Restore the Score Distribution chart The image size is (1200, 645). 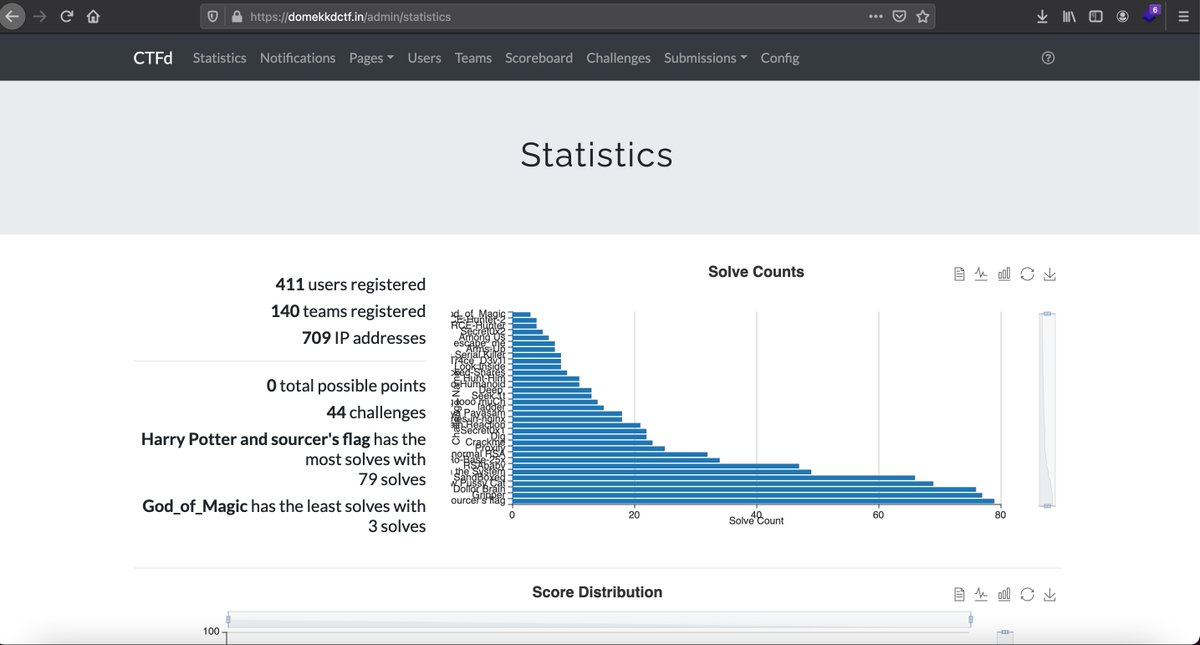(1027, 594)
